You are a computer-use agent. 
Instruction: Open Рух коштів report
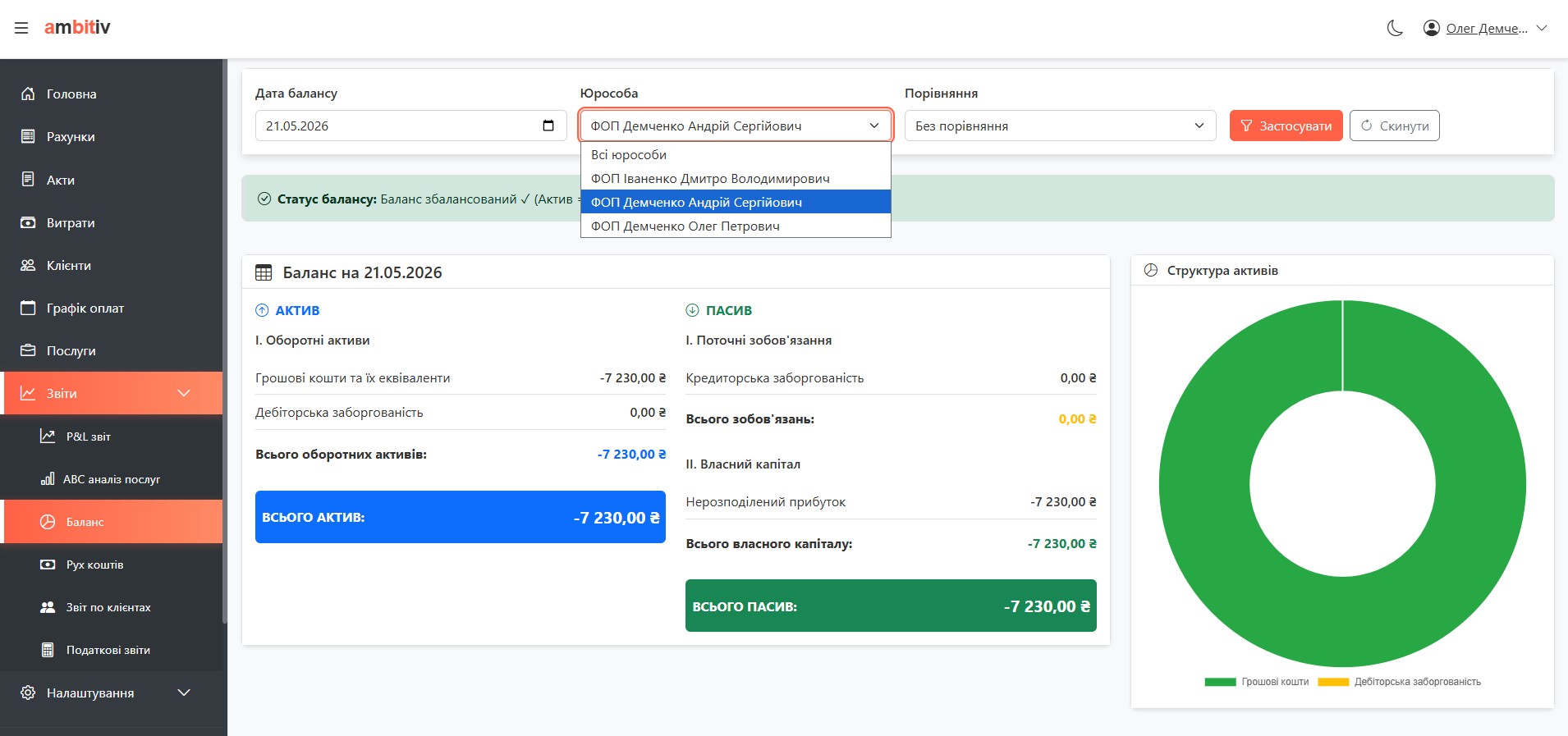[112, 565]
